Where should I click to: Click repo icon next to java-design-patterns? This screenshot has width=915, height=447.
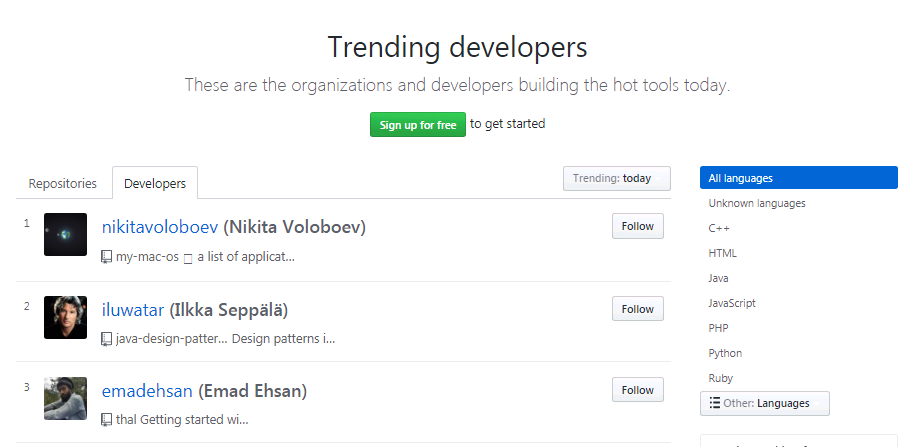(x=107, y=339)
